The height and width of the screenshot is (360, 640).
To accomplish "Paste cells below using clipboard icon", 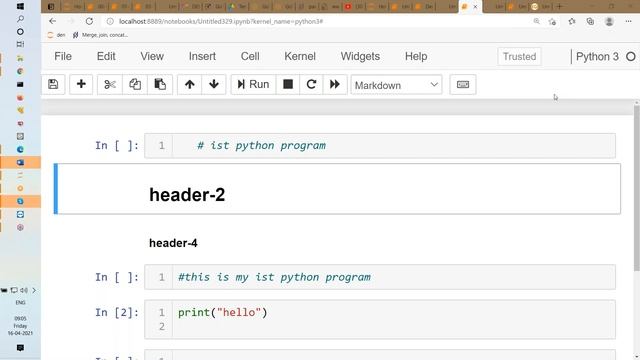I will [x=160, y=84].
